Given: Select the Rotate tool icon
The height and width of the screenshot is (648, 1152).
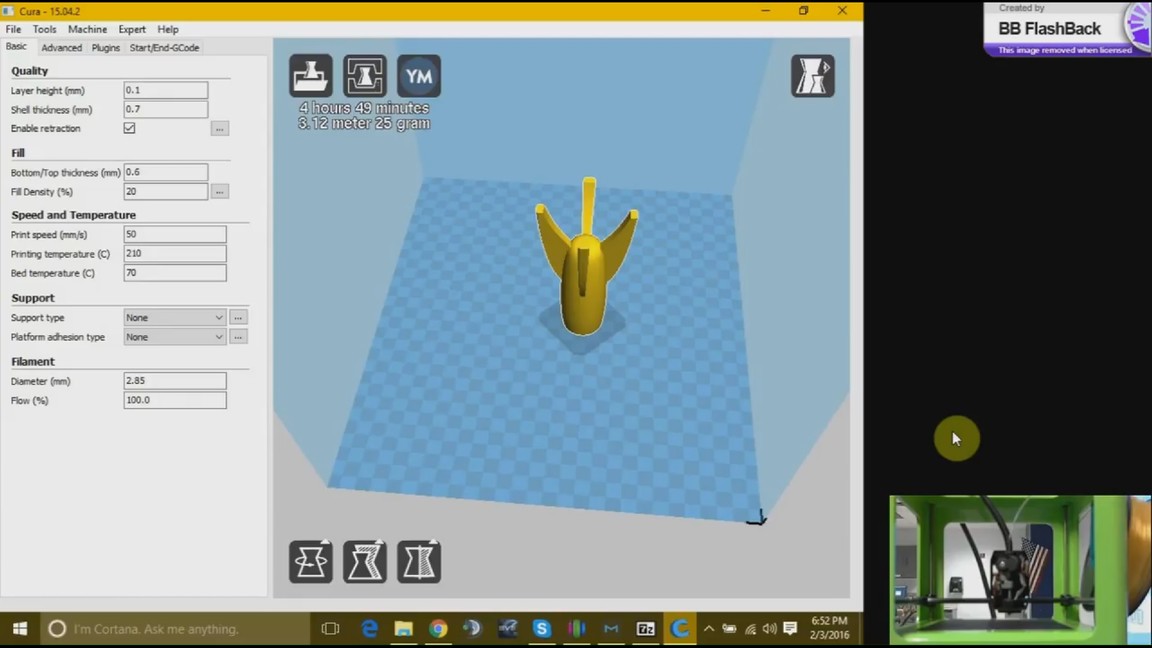Looking at the screenshot, I should pos(311,562).
